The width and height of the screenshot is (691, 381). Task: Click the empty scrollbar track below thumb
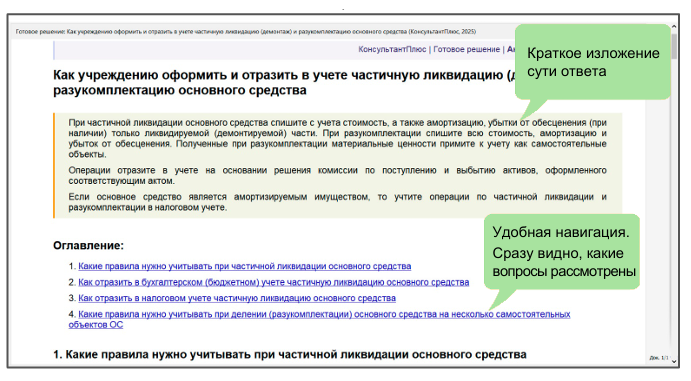pos(674,207)
